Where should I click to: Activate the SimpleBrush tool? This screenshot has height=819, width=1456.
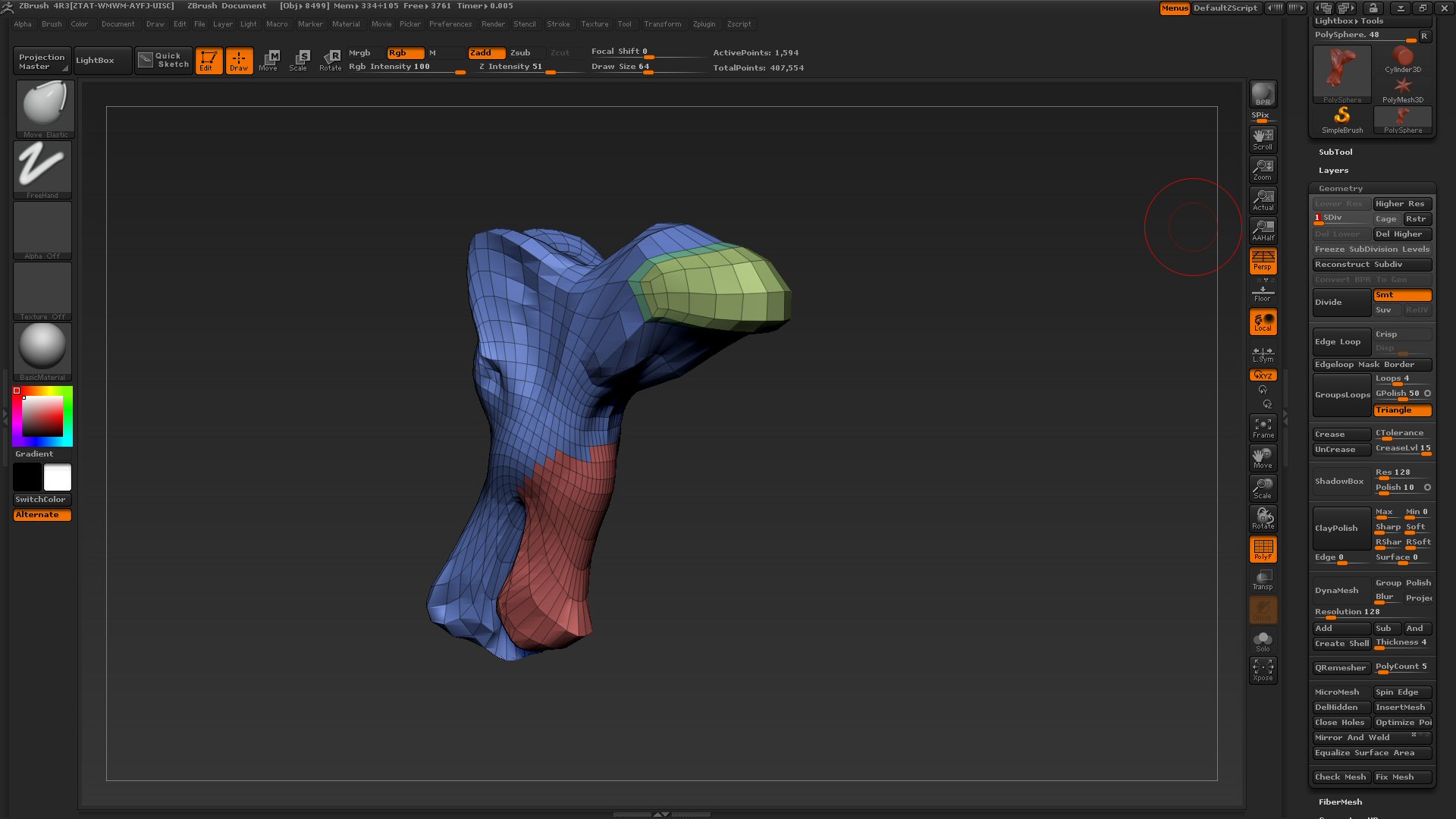point(1341,115)
